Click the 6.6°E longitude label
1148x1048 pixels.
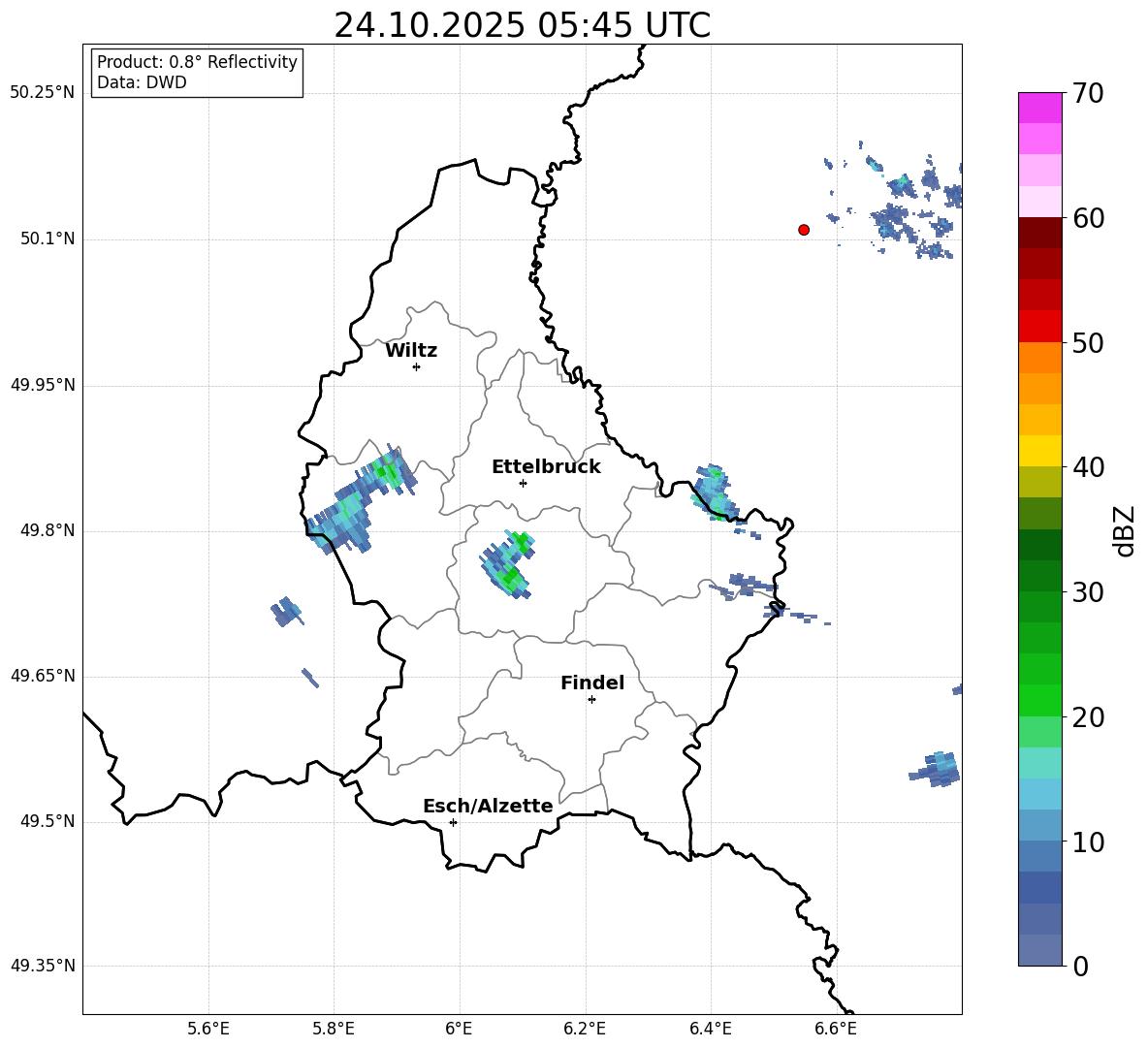[836, 1029]
